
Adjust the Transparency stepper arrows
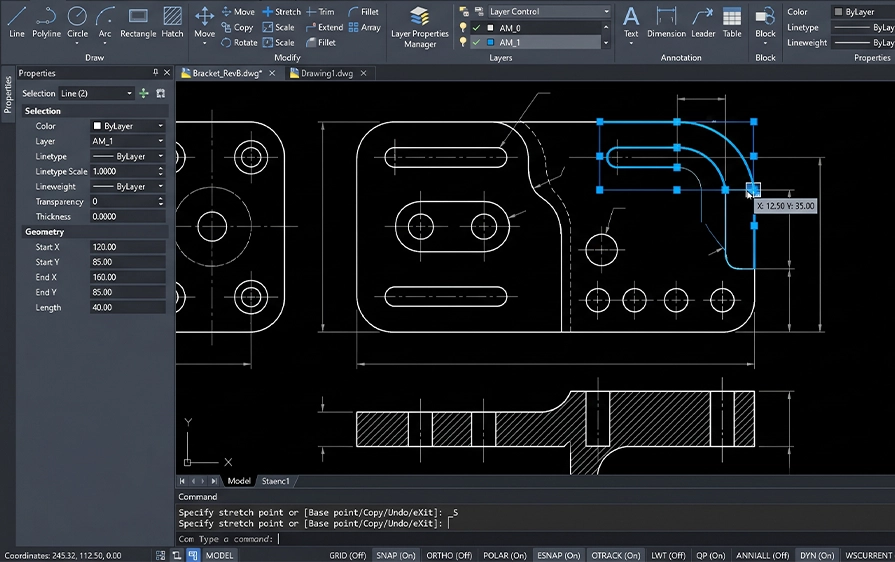[x=160, y=201]
